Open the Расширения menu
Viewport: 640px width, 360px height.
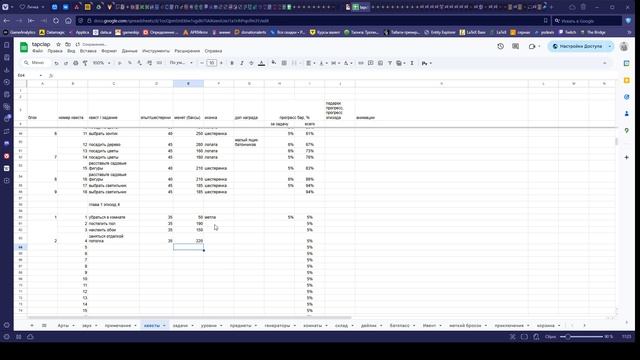tap(187, 51)
